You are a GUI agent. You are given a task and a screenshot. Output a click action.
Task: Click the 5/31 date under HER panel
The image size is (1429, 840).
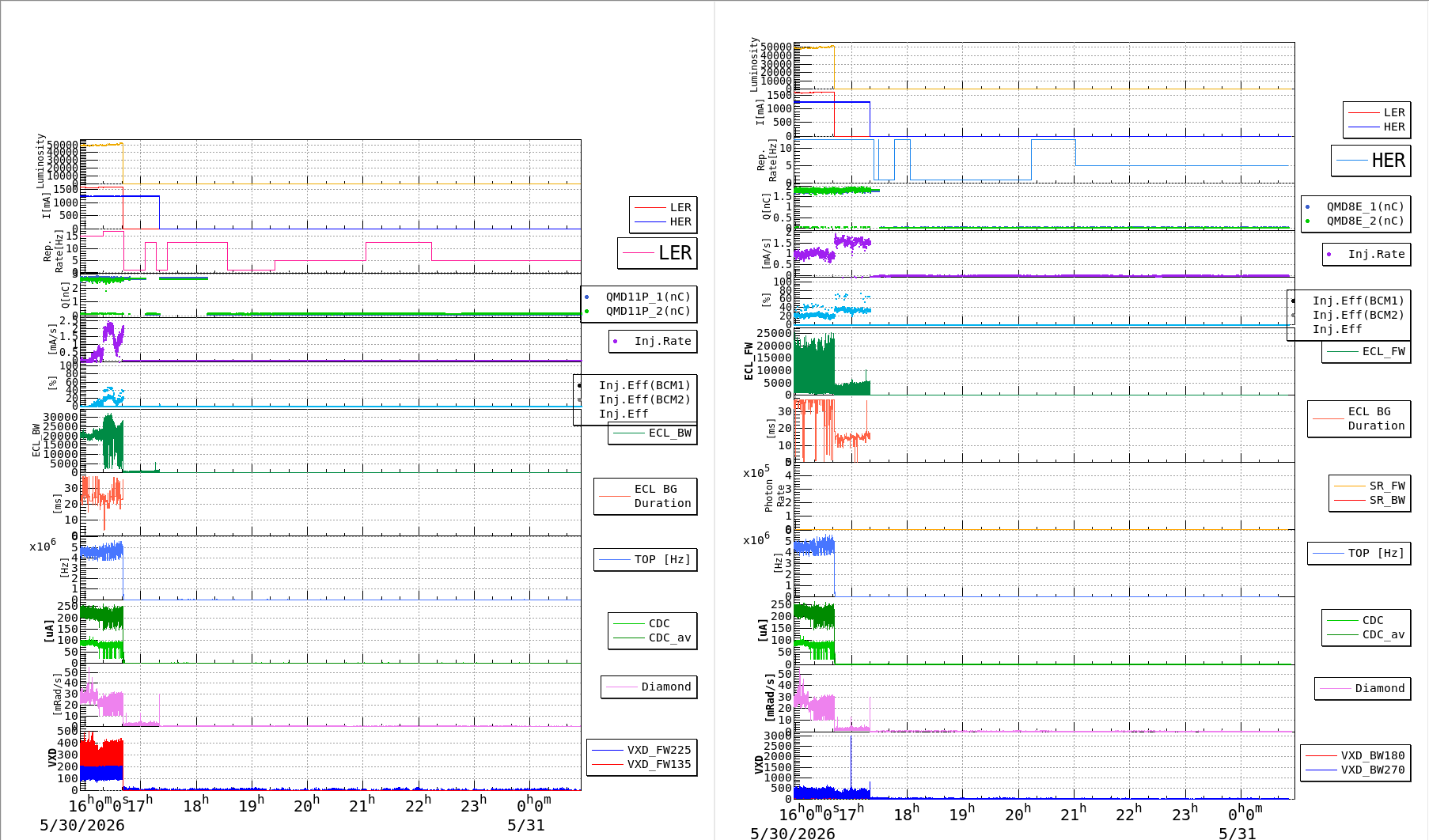pos(1237,833)
